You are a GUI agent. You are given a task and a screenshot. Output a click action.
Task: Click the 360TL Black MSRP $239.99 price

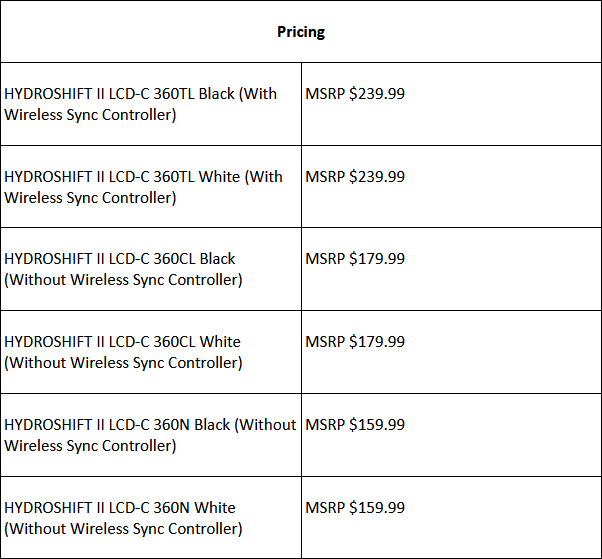[355, 94]
